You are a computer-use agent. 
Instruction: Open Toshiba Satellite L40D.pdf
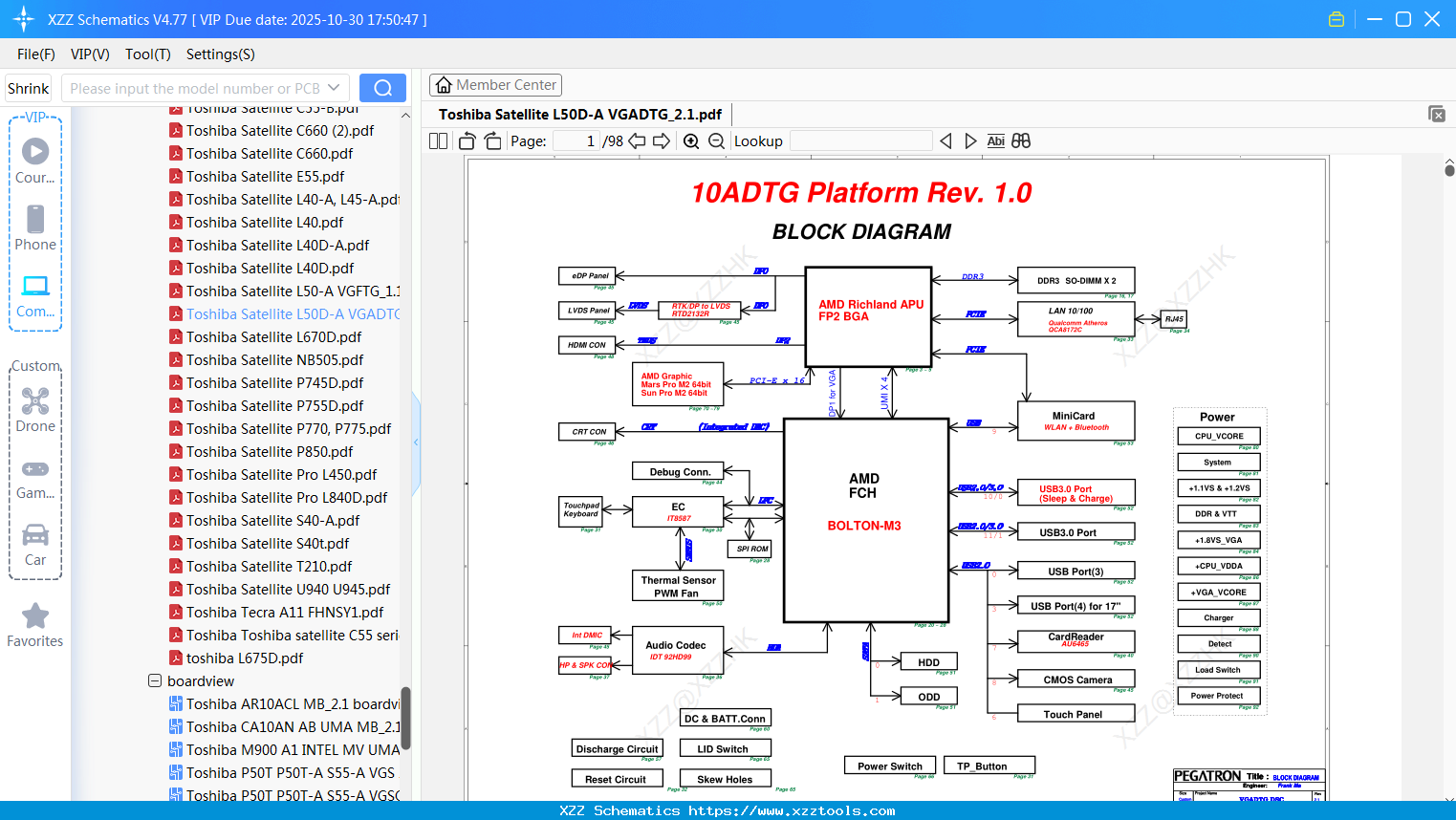click(270, 268)
